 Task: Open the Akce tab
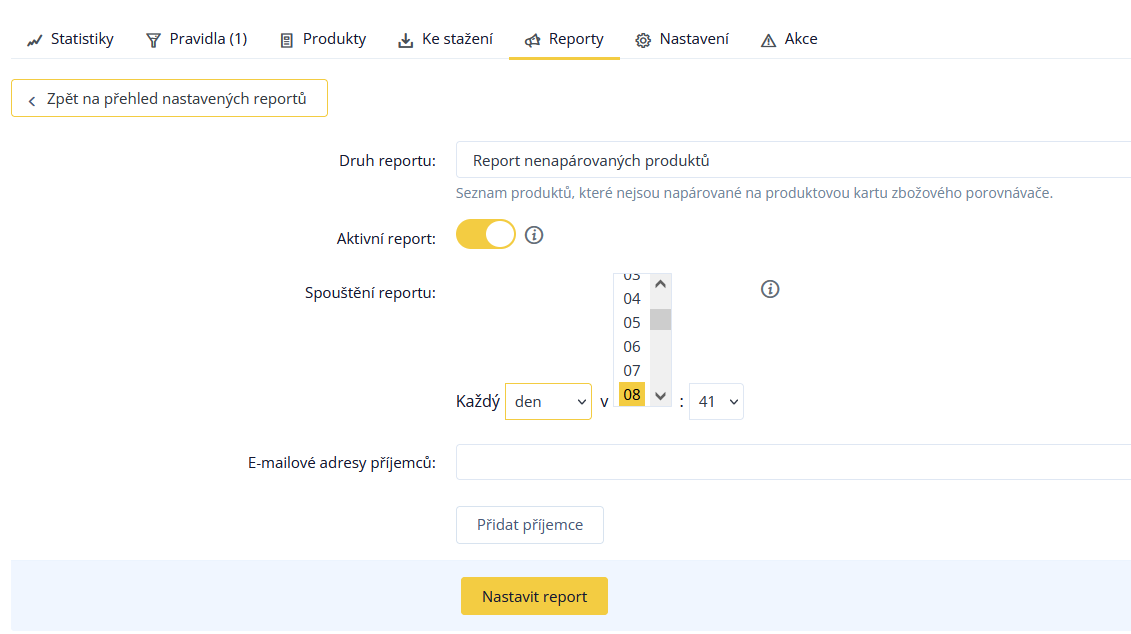(788, 39)
